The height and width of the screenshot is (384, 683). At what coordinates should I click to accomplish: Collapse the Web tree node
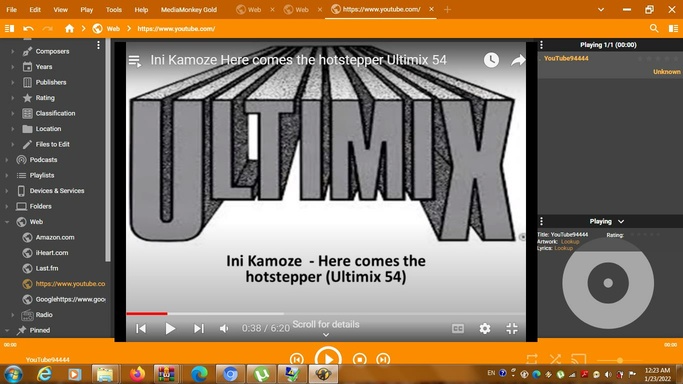[x=7, y=222]
